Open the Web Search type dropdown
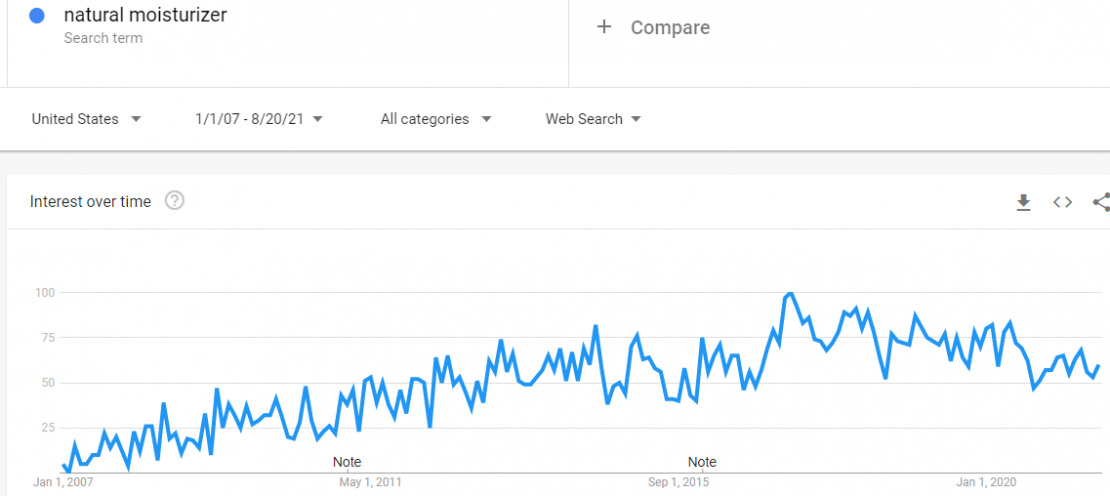This screenshot has width=1110, height=496. click(x=593, y=119)
